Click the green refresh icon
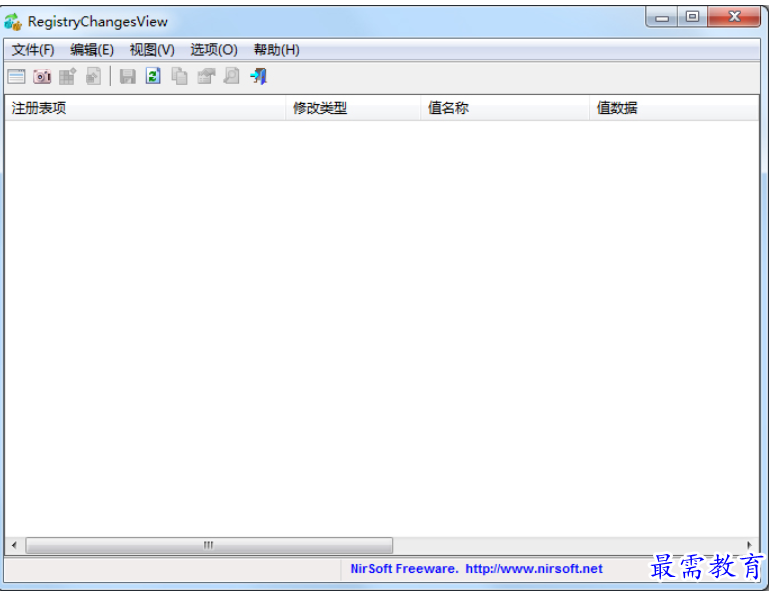The width and height of the screenshot is (772, 598). [x=153, y=76]
